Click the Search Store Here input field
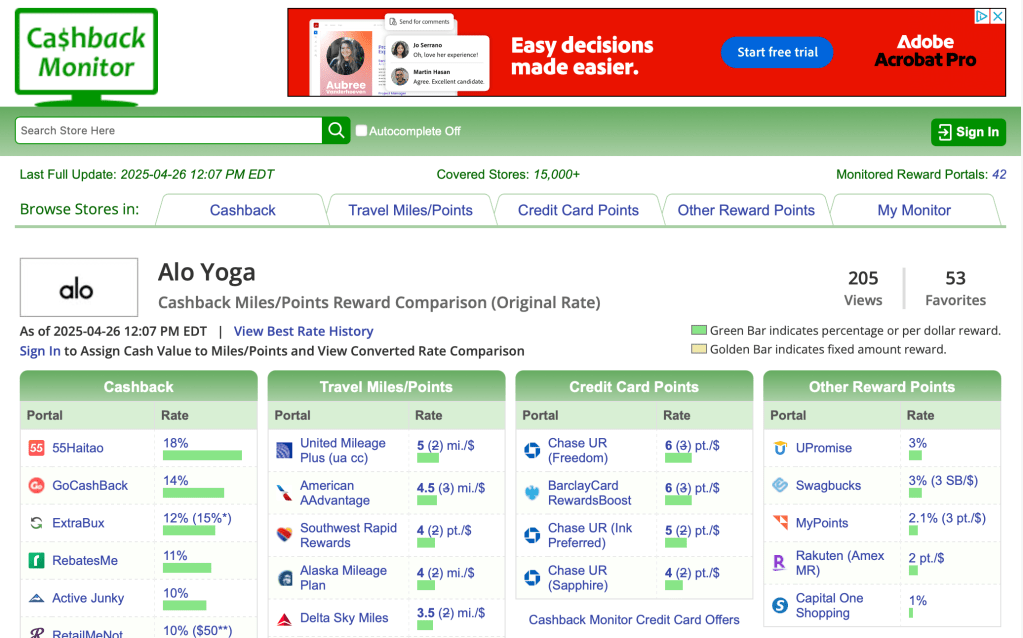 168,131
